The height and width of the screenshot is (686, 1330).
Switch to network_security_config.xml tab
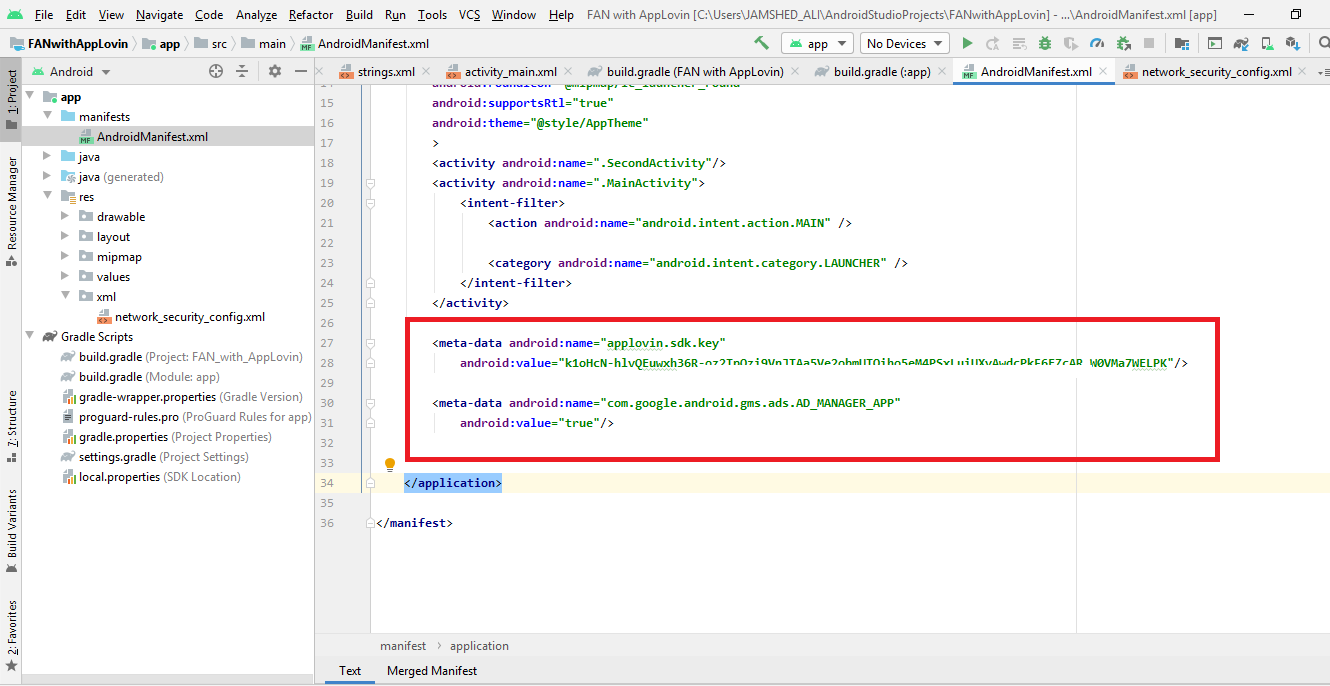pos(1217,72)
